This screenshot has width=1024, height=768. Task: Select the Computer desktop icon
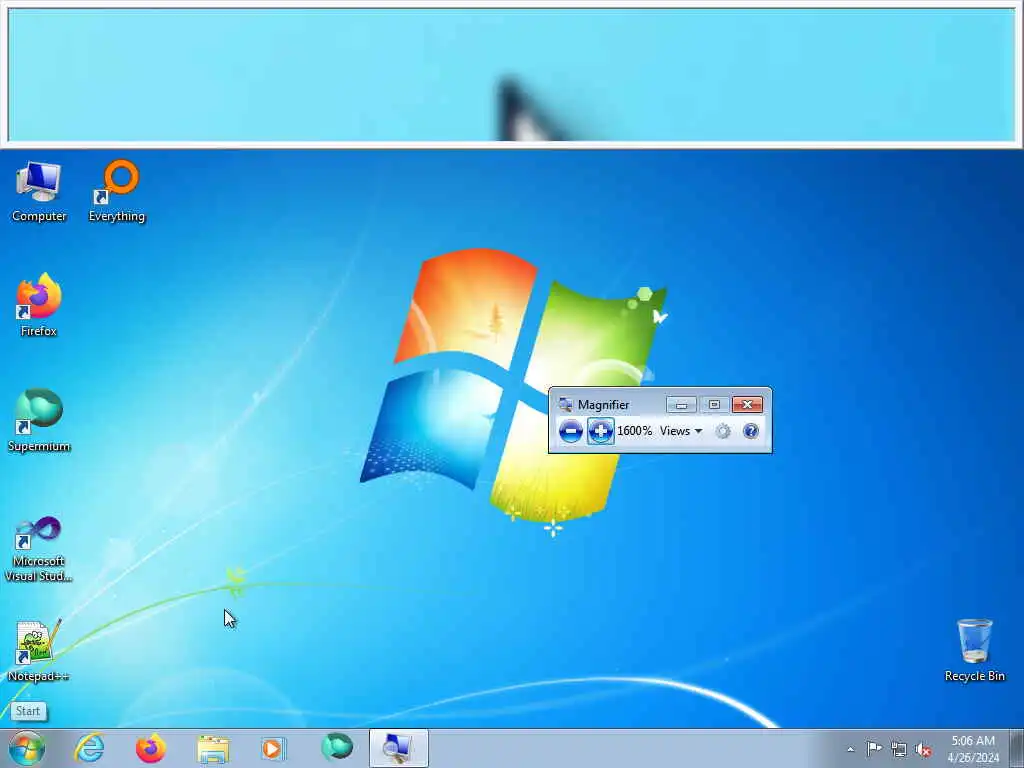(x=39, y=191)
